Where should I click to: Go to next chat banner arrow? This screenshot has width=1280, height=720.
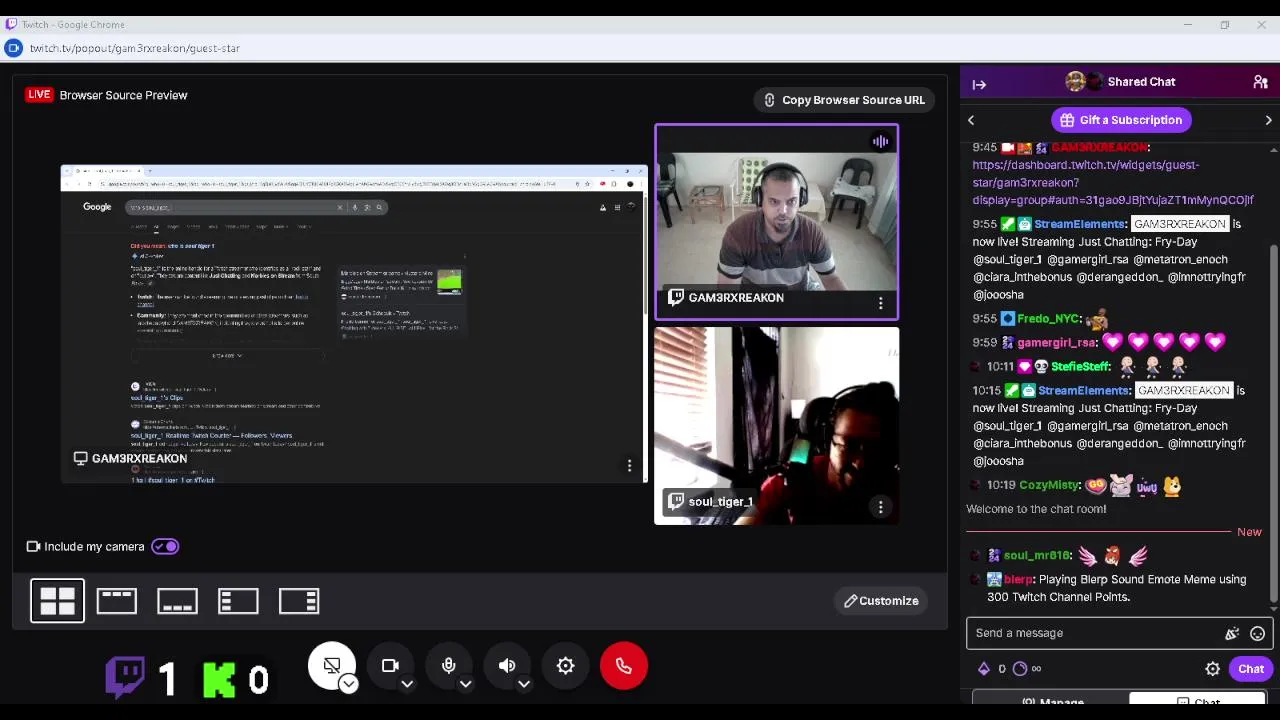pos(1268,120)
